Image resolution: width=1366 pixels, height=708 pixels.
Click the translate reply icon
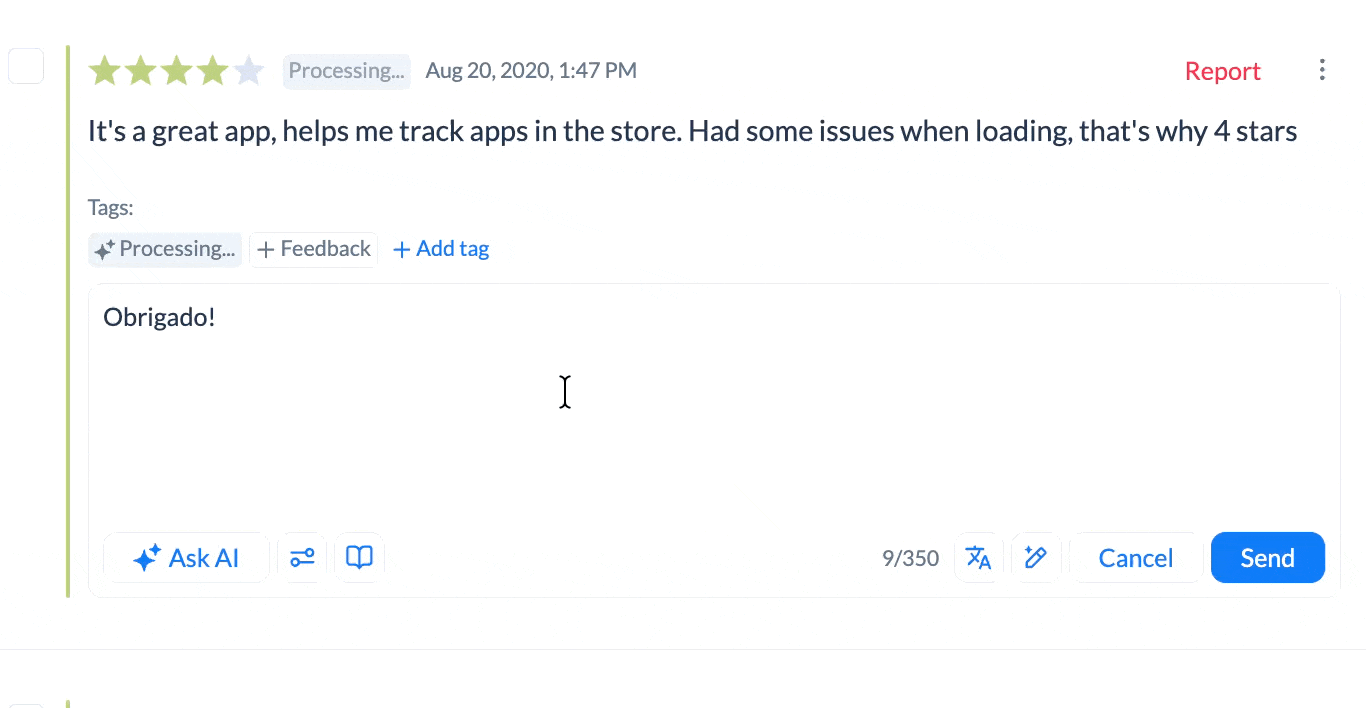(x=978, y=558)
